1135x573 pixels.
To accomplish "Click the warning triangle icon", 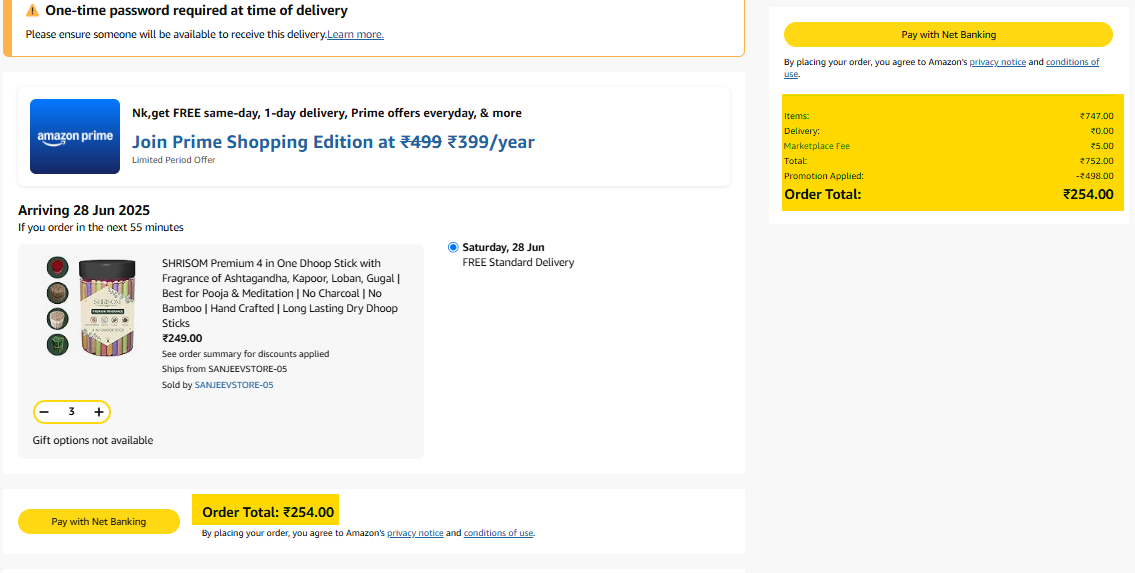I will (33, 11).
